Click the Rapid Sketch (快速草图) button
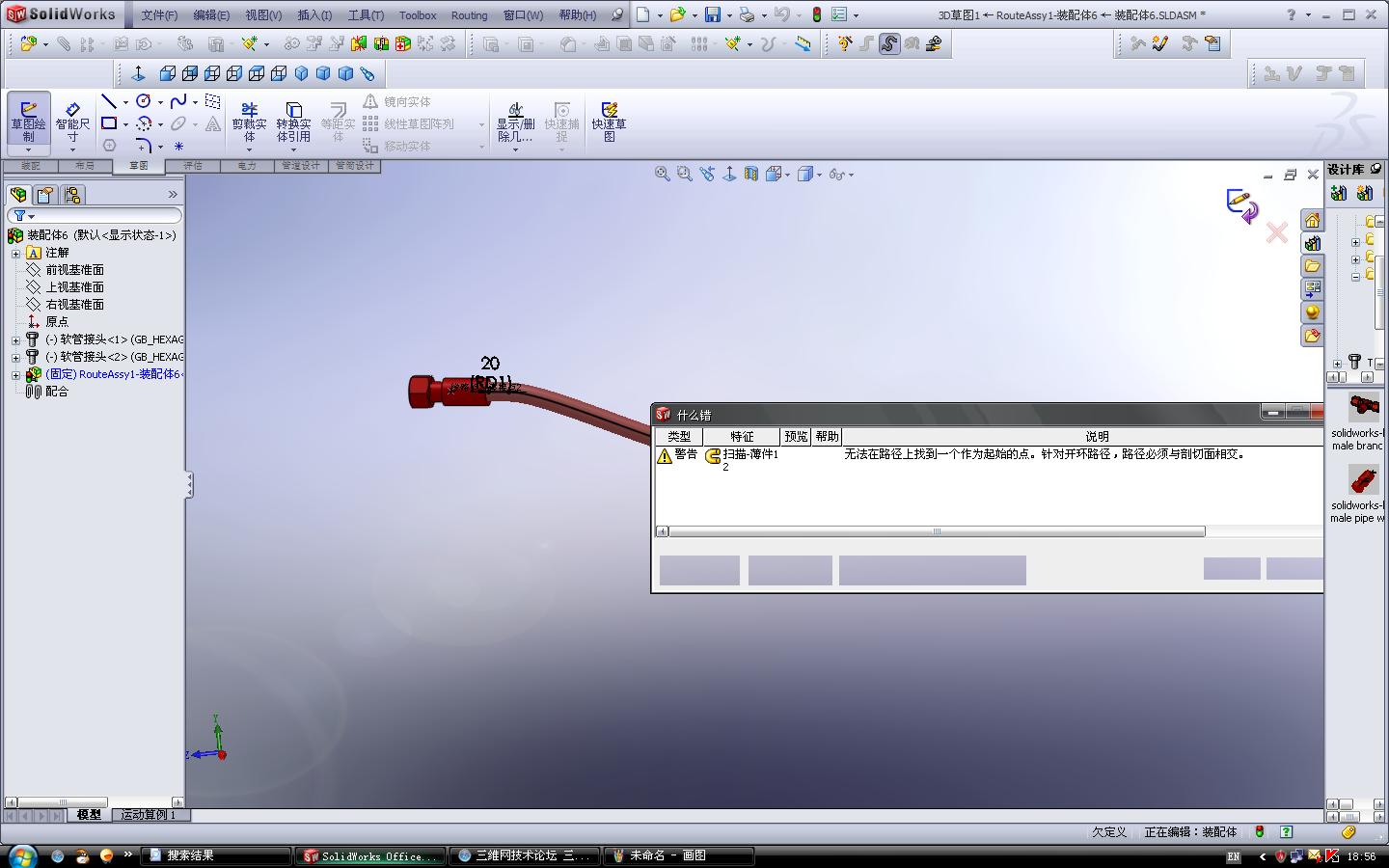This screenshot has height=868, width=1389. click(609, 122)
